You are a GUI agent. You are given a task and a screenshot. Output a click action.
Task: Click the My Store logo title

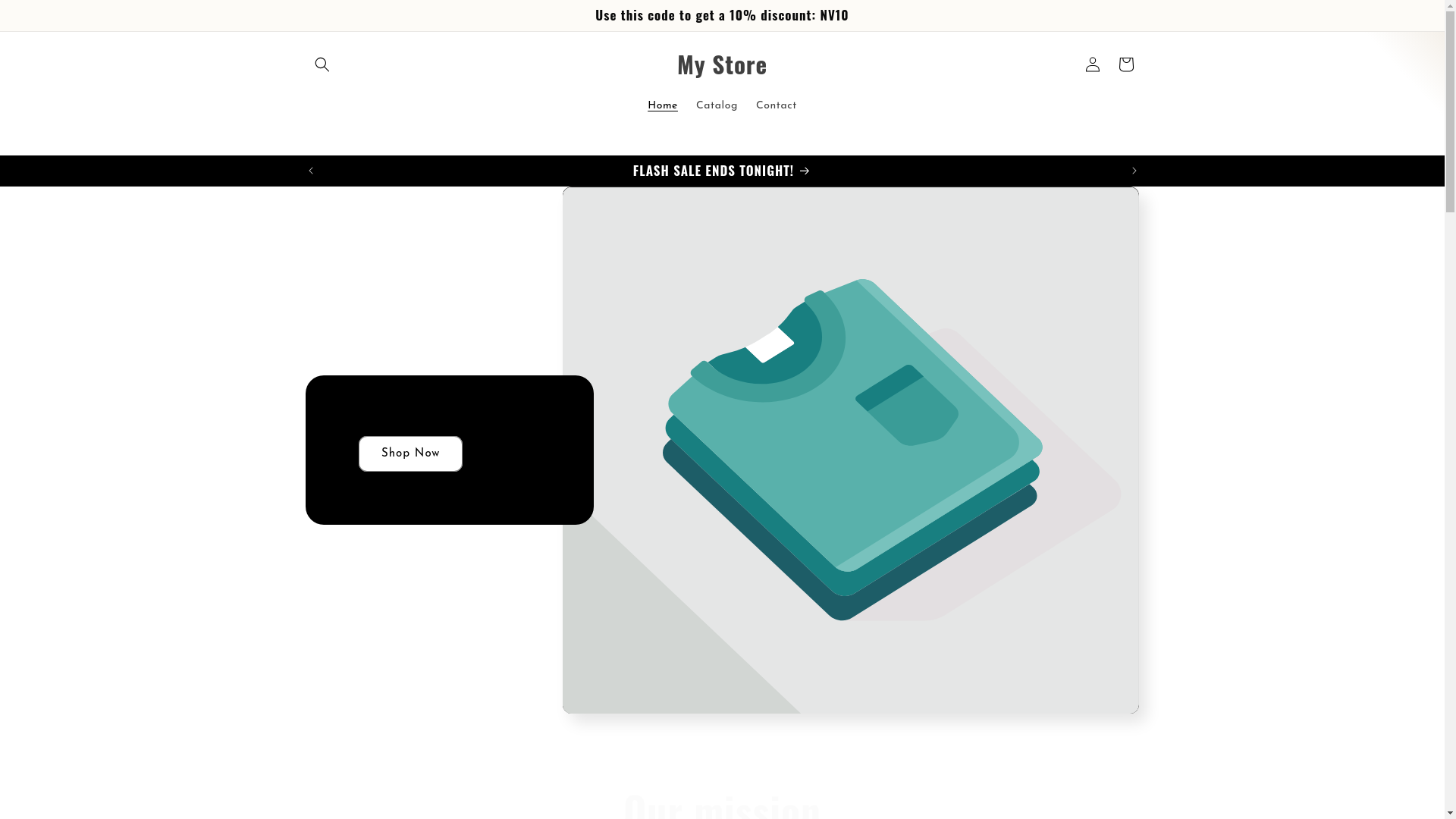pos(722,64)
